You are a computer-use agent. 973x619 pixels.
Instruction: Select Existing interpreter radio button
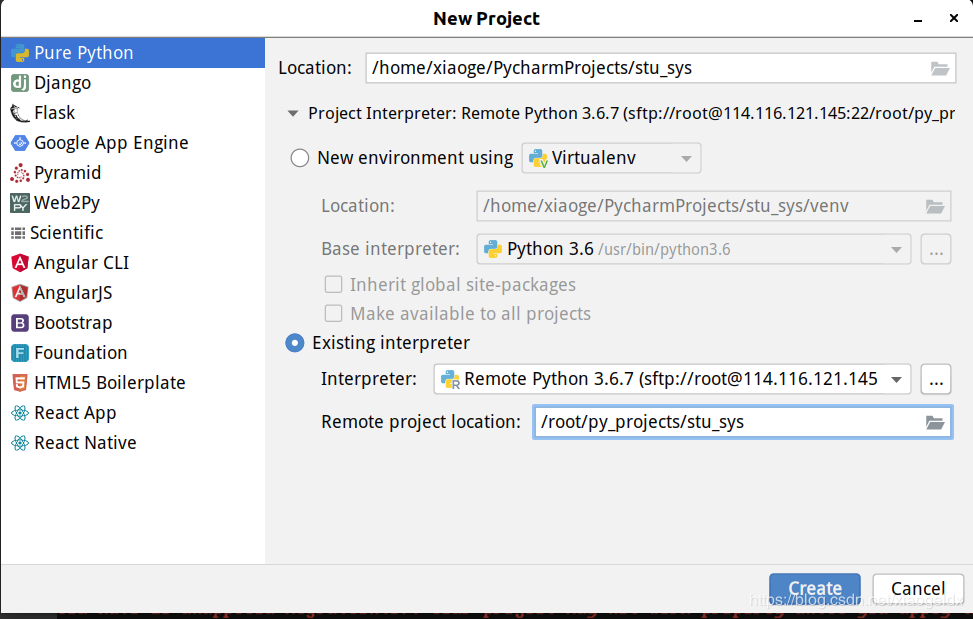(295, 343)
